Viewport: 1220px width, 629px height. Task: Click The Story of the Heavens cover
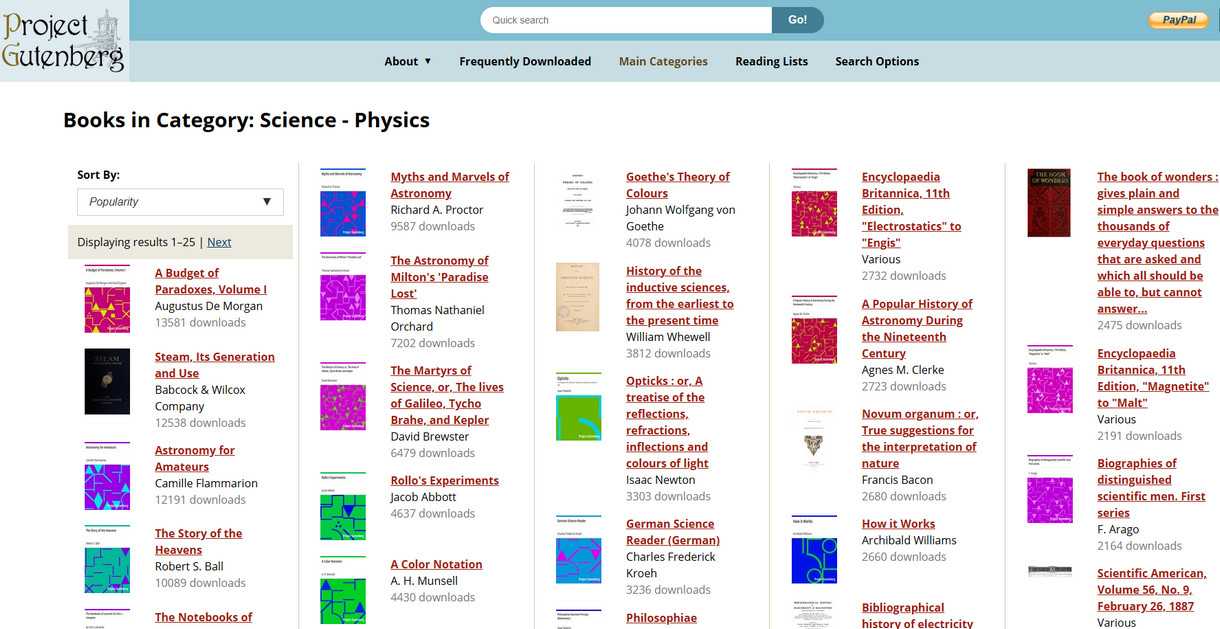(107, 559)
